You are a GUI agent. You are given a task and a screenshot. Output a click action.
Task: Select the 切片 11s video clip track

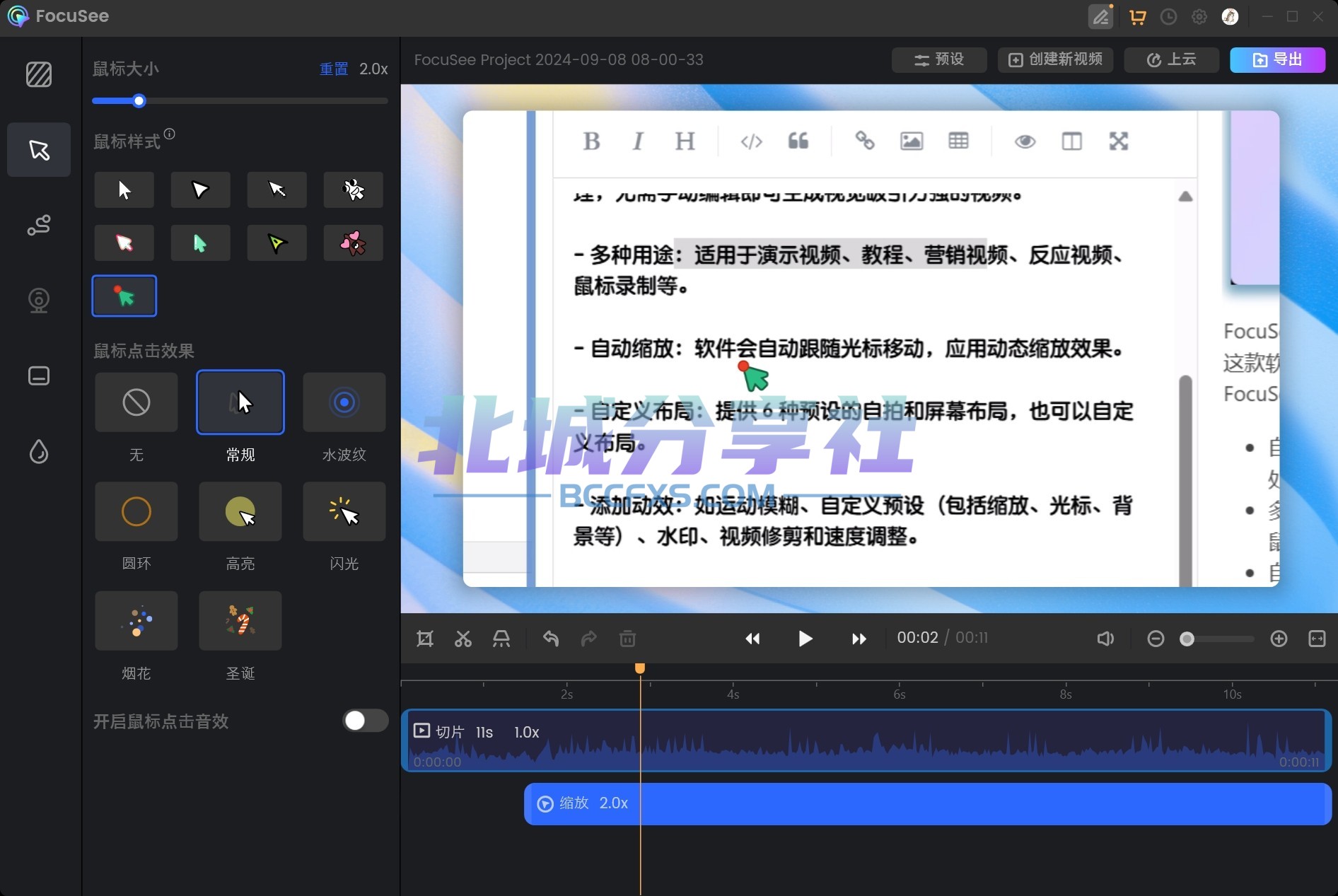click(866, 740)
